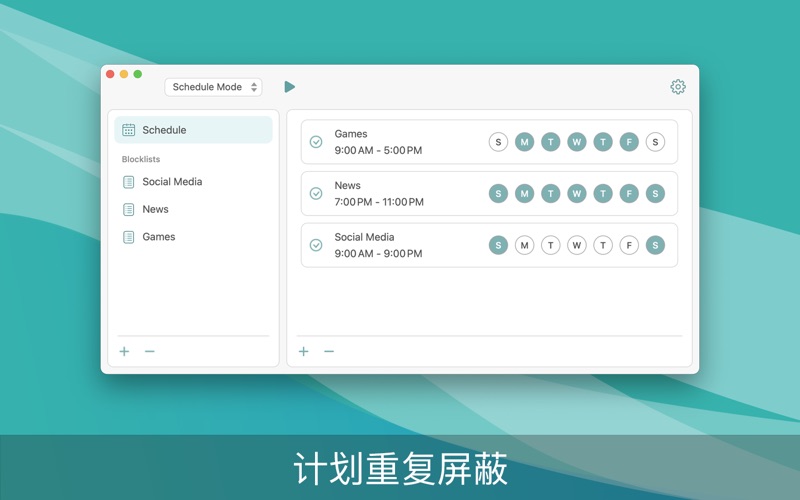The image size is (800, 500).
Task: Add a new blocklist with the plus
Action: pyautogui.click(x=124, y=351)
